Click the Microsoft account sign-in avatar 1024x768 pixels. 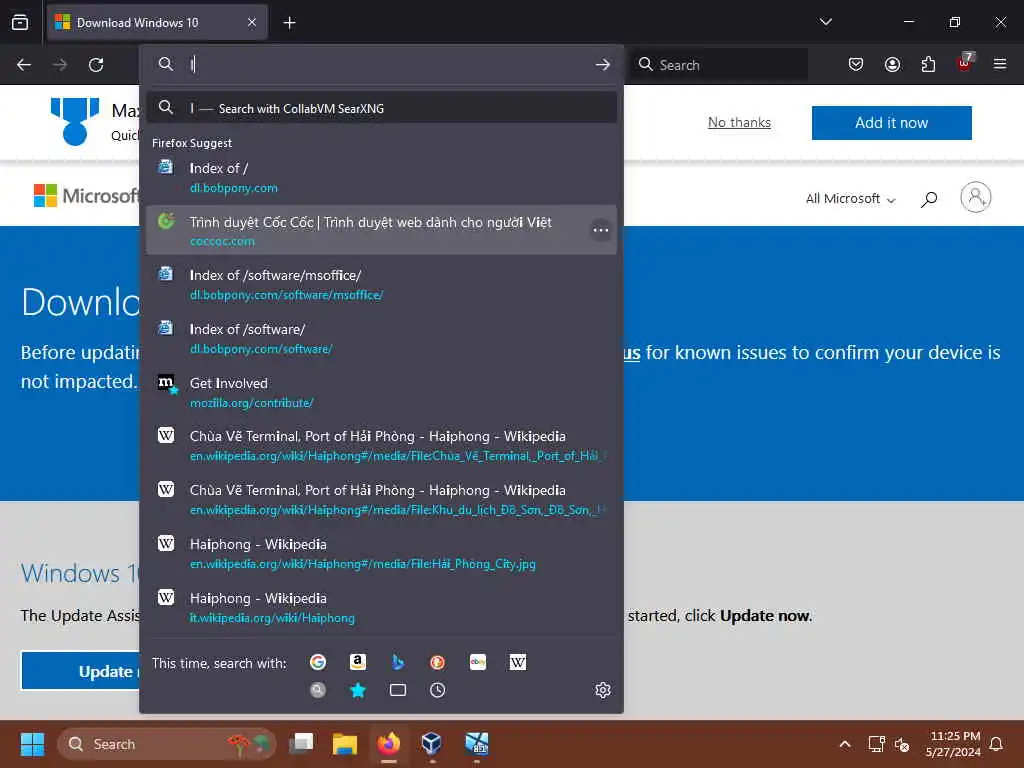pyautogui.click(x=976, y=197)
